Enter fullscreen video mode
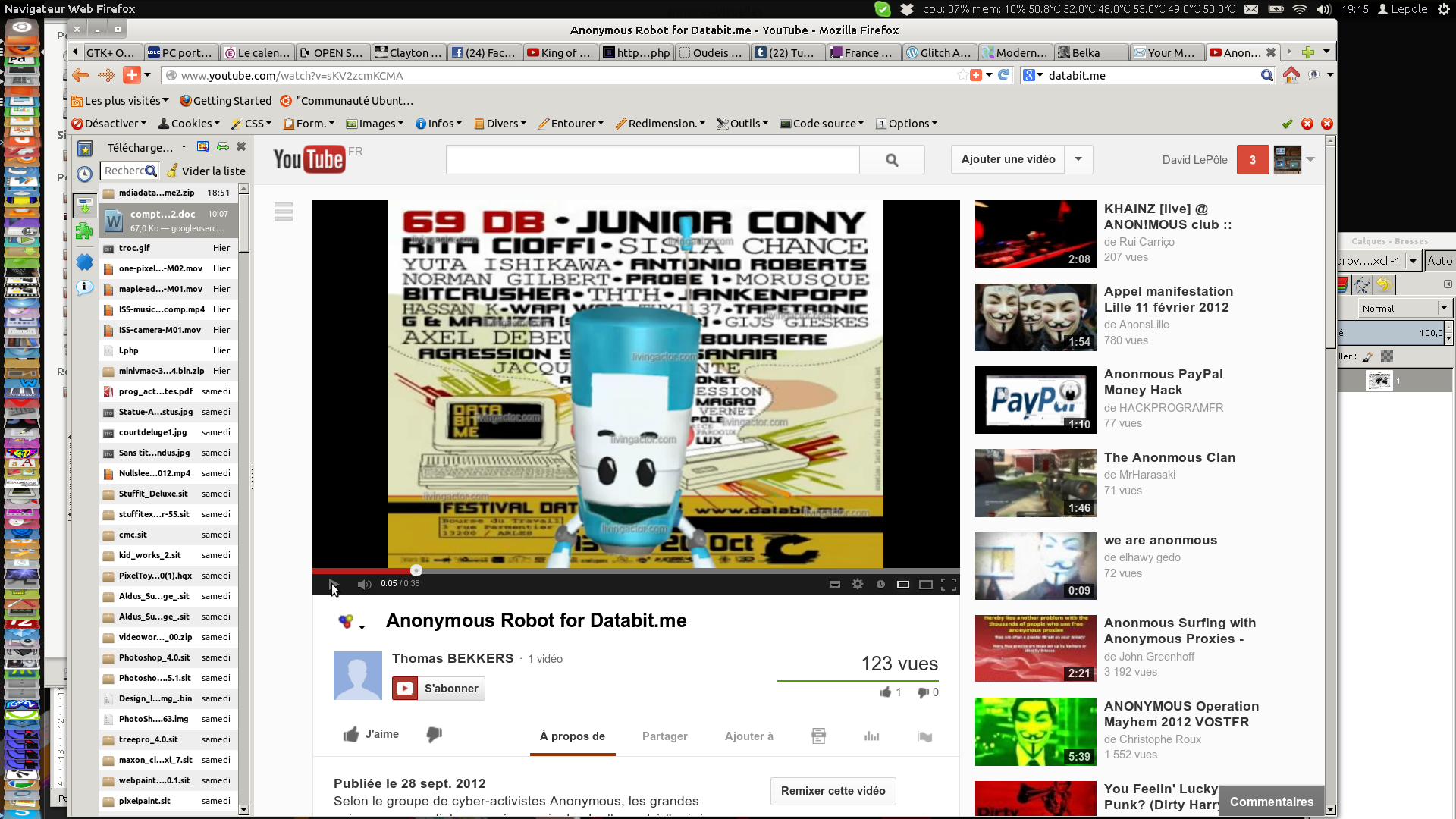 coord(949,584)
